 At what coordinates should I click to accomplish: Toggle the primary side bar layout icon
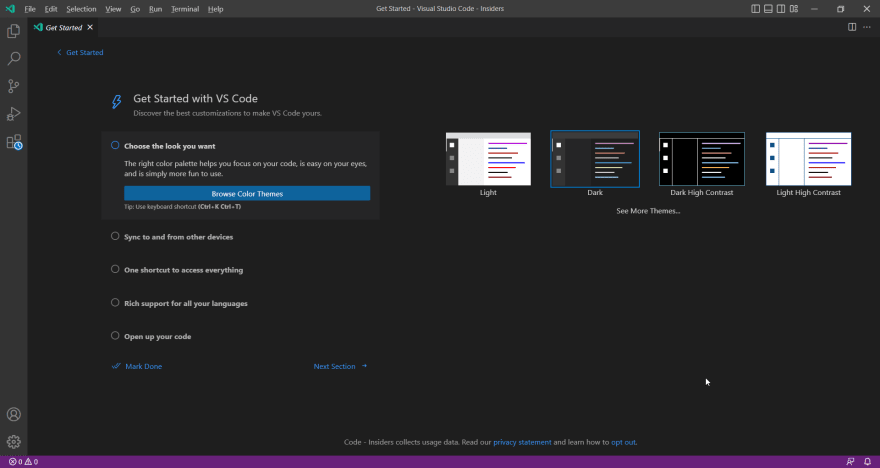(x=756, y=9)
